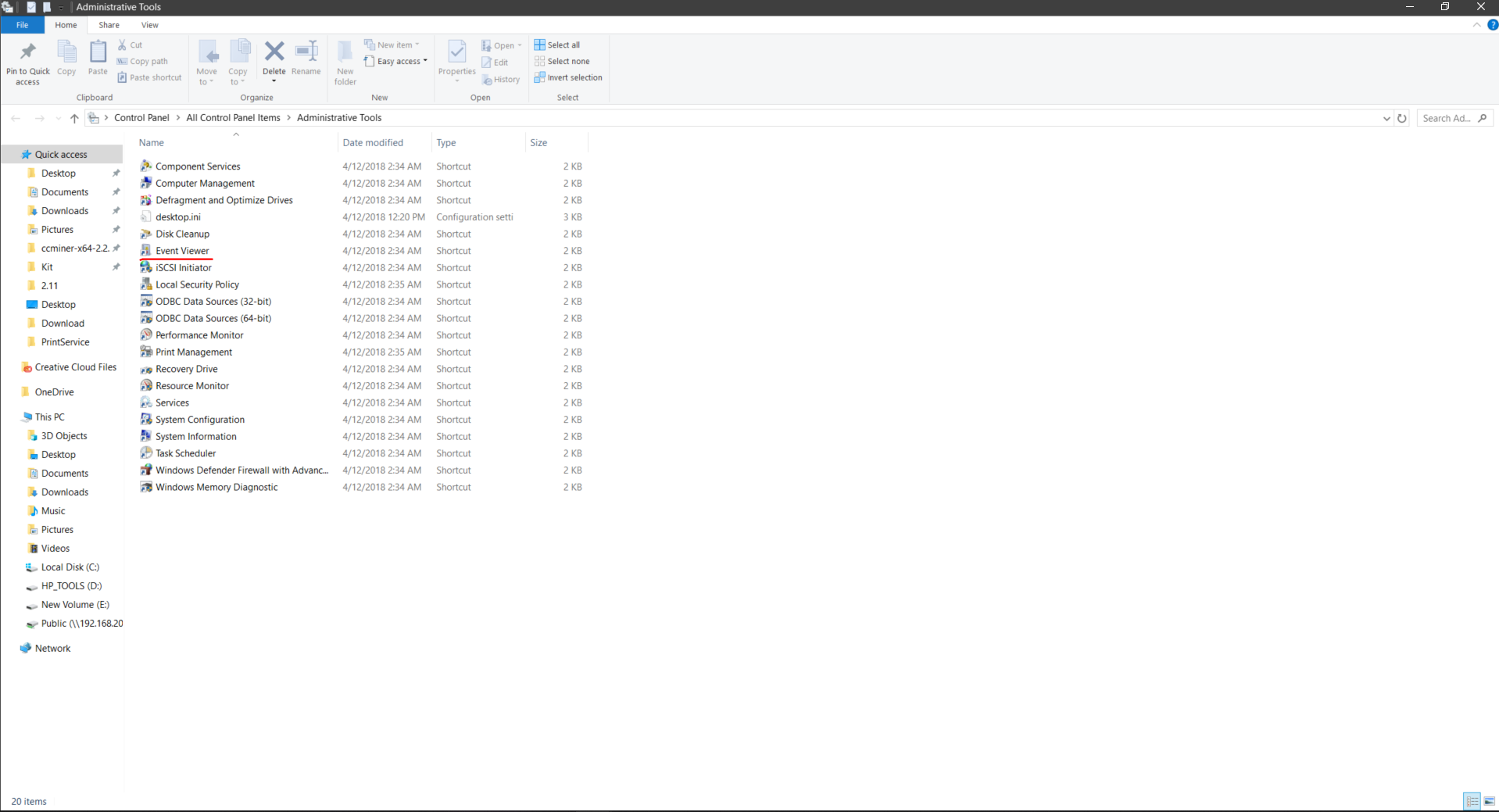The height and width of the screenshot is (812, 1499).
Task: Click the Copy path icon
Action: [122, 61]
